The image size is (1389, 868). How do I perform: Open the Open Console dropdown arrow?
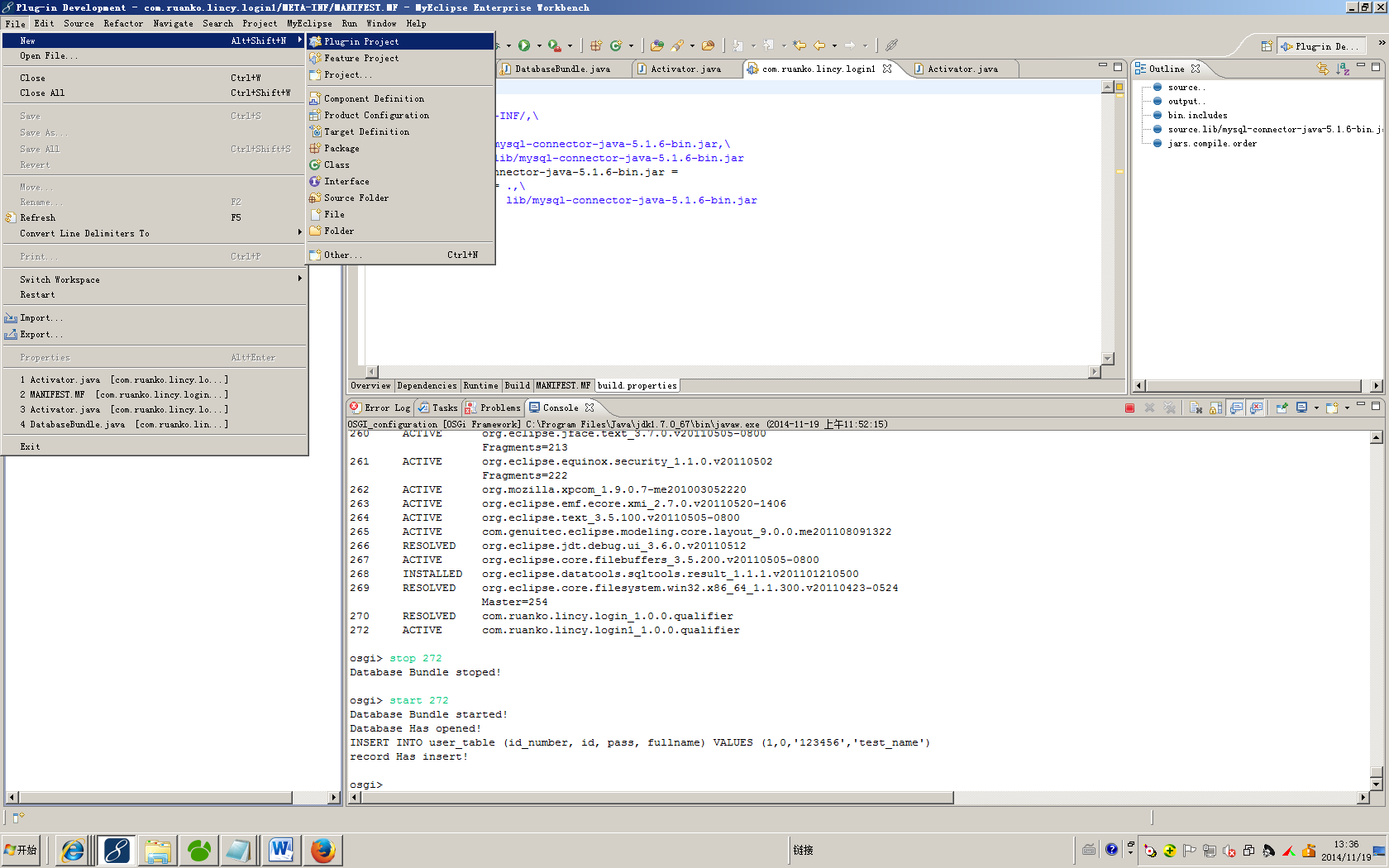(1347, 408)
